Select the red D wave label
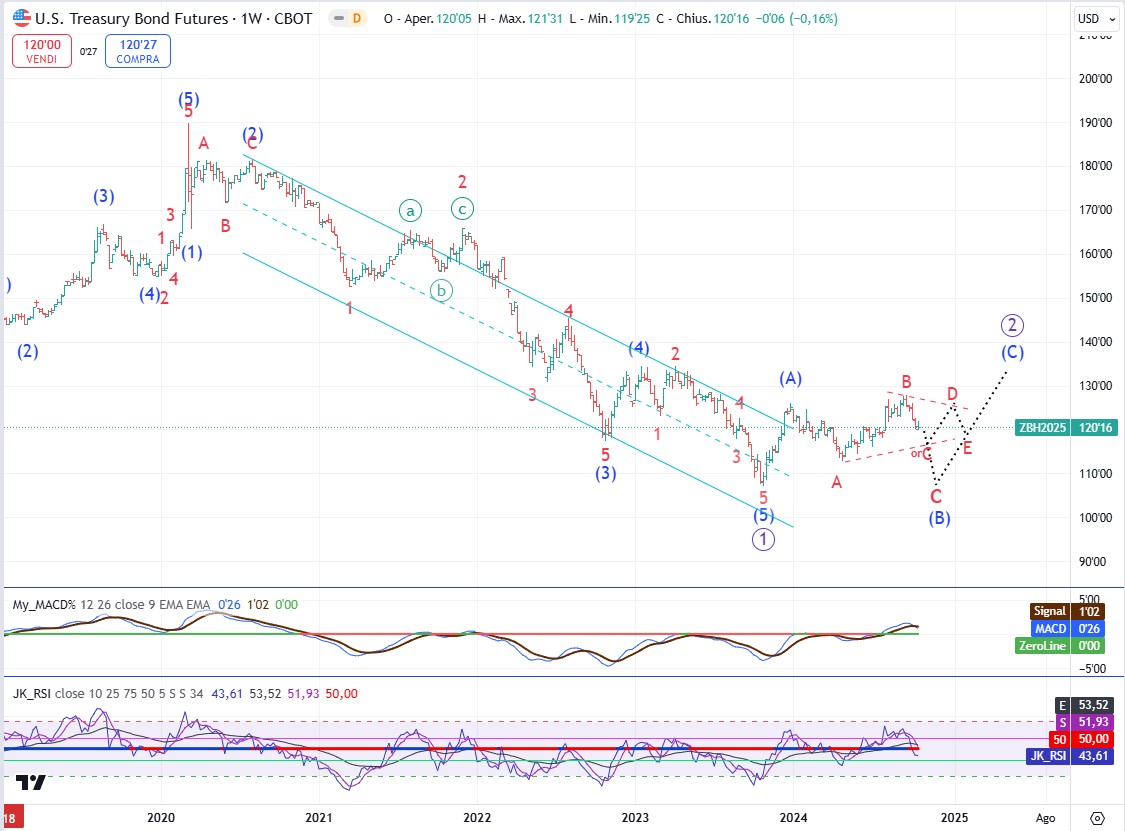The width and height of the screenshot is (1125, 831). point(952,393)
